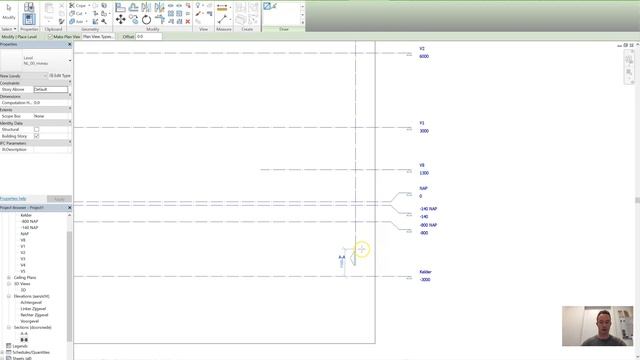640x360 pixels.
Task: Click the Offset input field
Action: point(149,36)
